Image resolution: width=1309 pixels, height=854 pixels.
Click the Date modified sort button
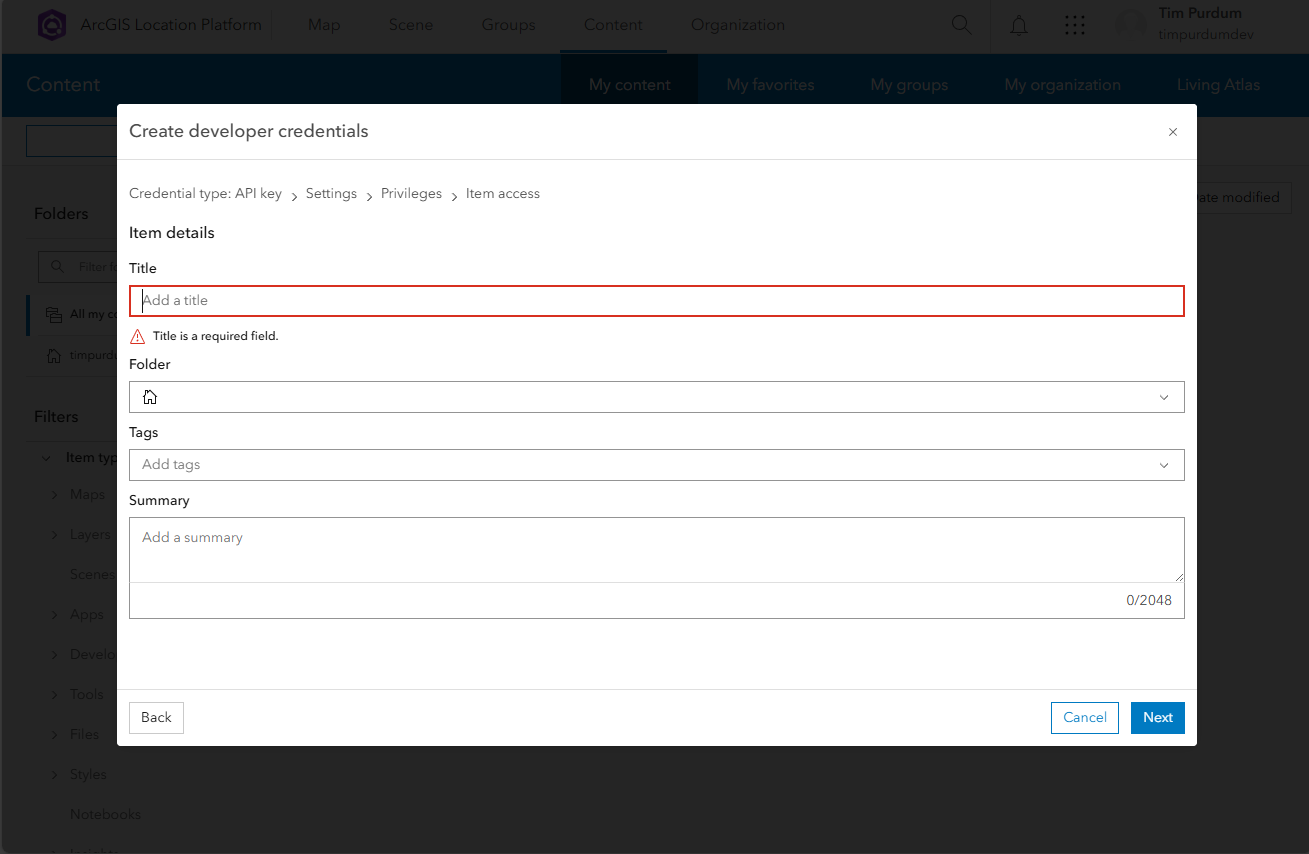[x=1243, y=198]
